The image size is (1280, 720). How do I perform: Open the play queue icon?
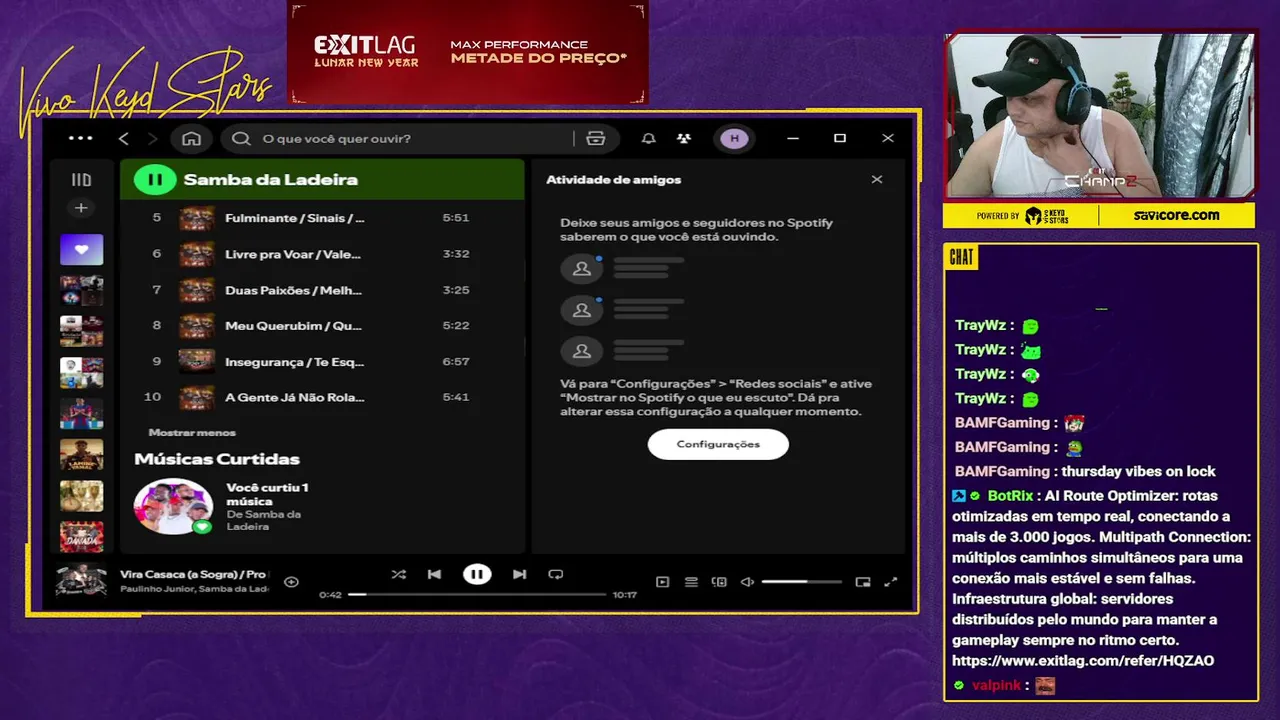coord(690,582)
